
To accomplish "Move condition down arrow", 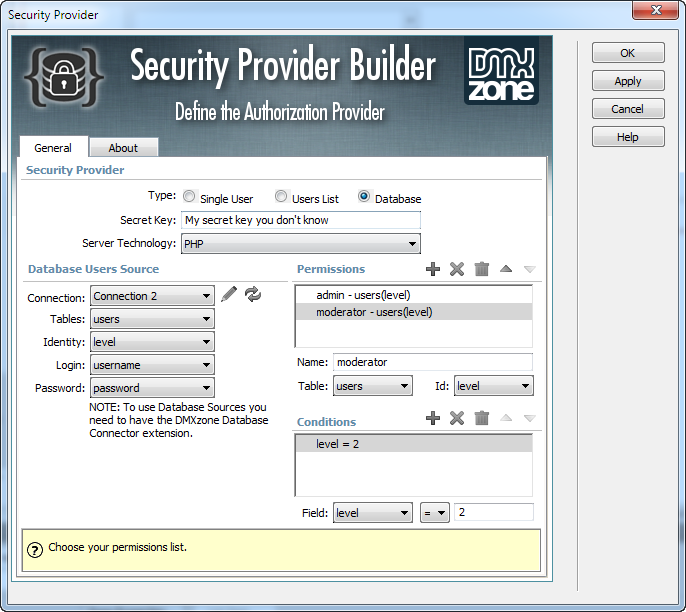I will click(x=529, y=418).
